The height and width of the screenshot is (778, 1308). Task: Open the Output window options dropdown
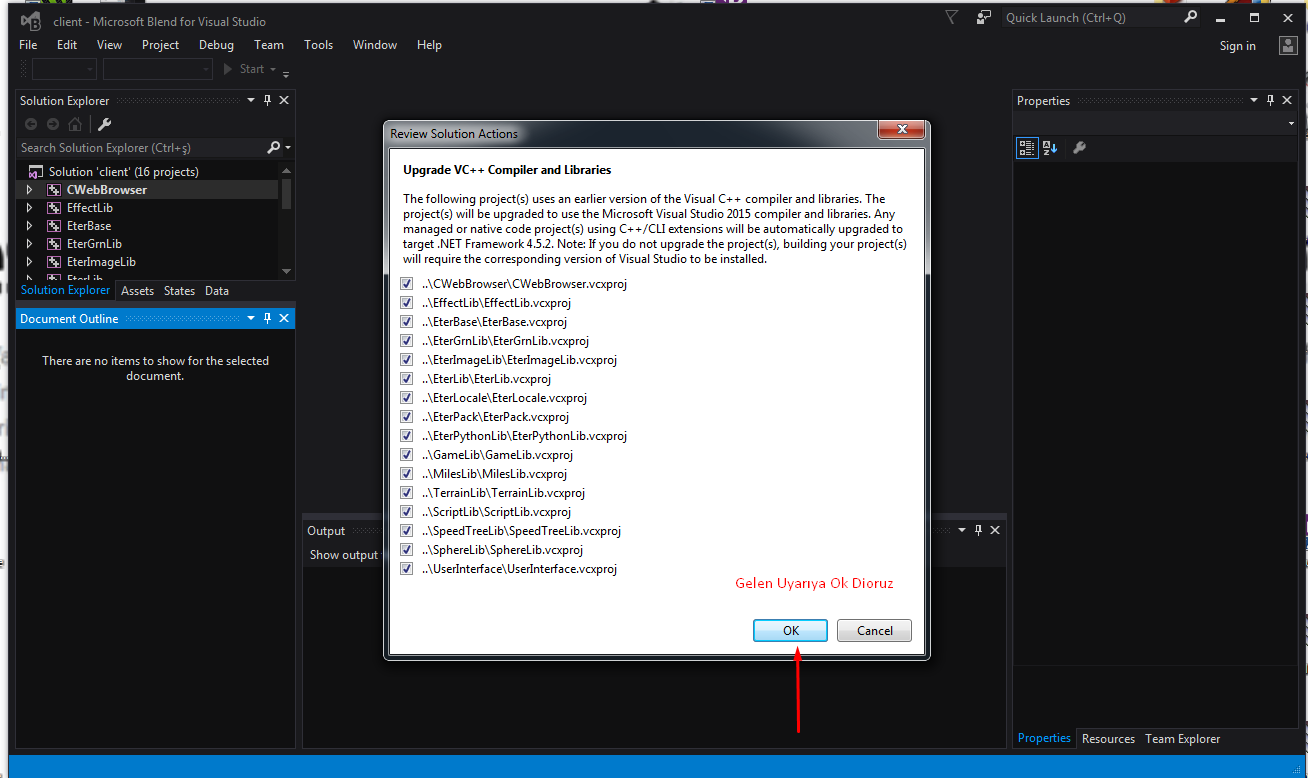click(x=962, y=530)
